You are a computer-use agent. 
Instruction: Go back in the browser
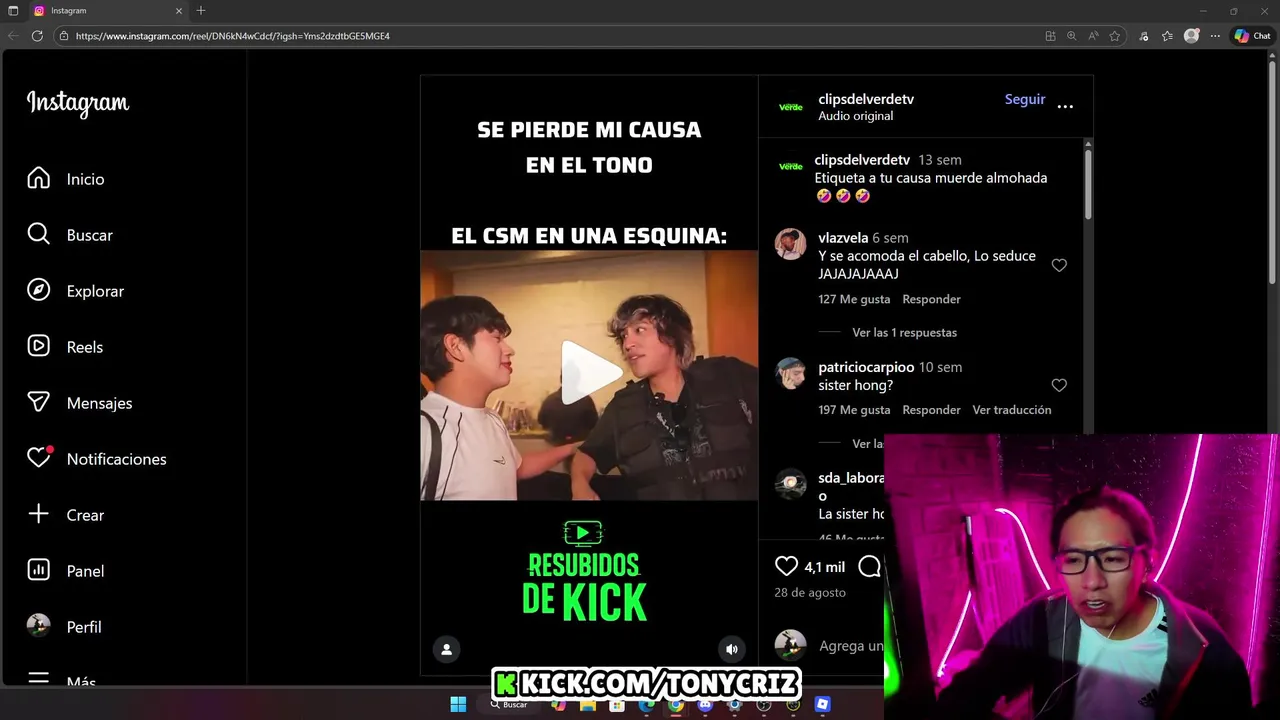(x=13, y=36)
